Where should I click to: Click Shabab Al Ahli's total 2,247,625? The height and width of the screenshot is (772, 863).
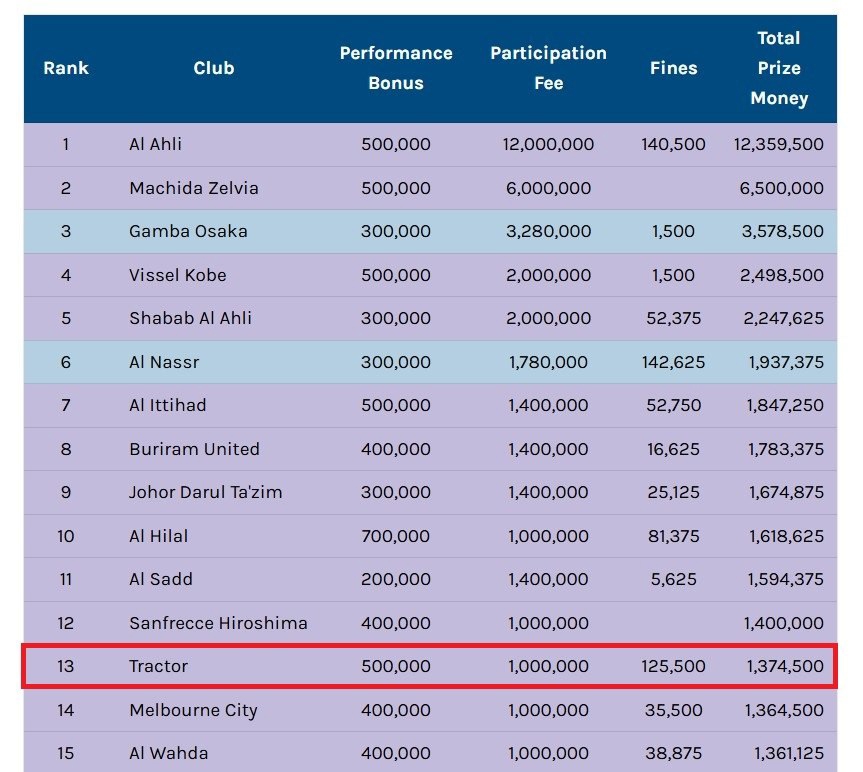[x=783, y=318]
